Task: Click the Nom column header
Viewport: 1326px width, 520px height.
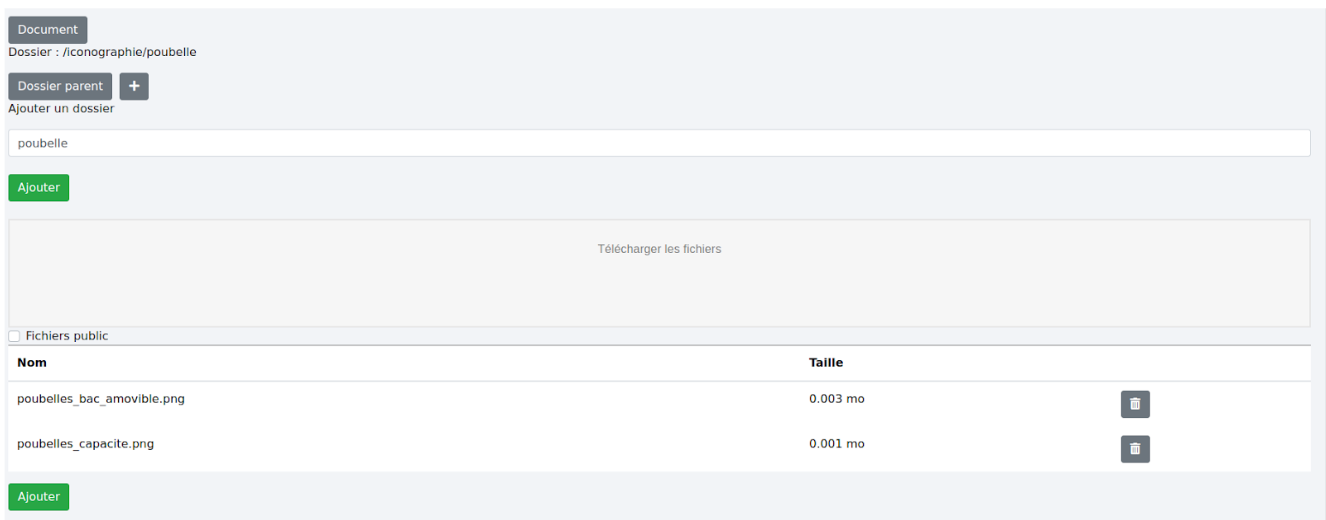Action: (32, 363)
